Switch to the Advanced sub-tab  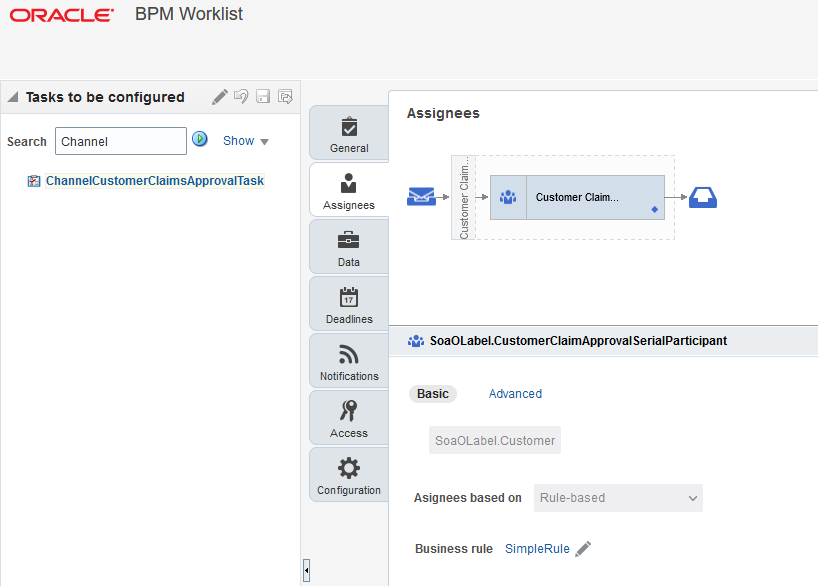(515, 393)
